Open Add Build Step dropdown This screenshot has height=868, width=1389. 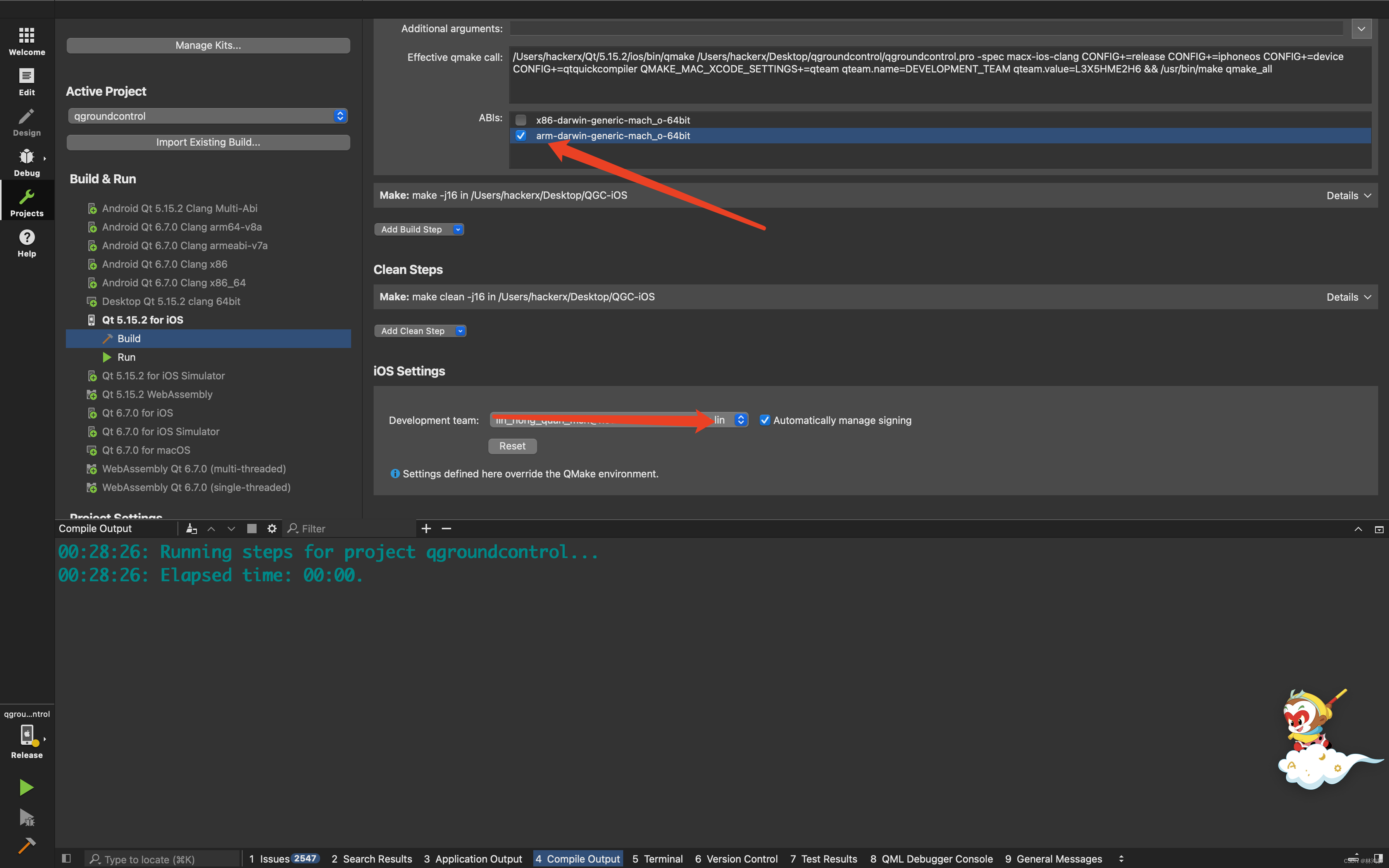point(419,229)
